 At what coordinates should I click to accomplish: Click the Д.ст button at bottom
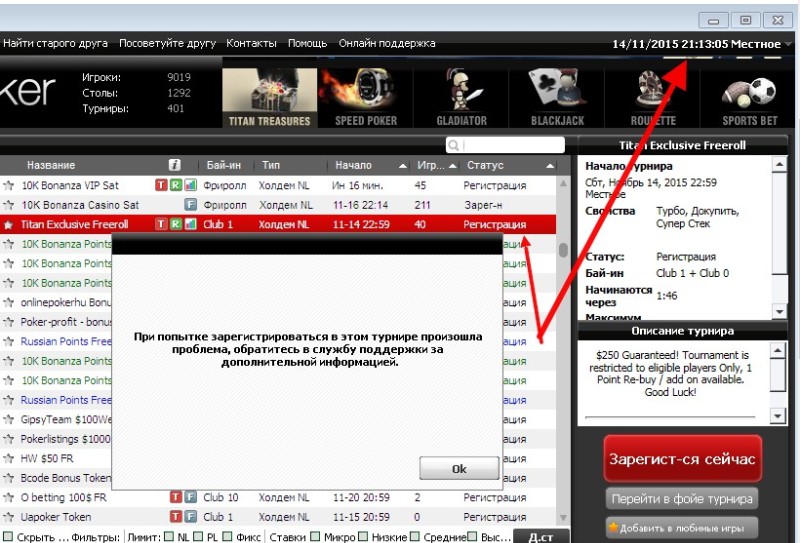540,536
